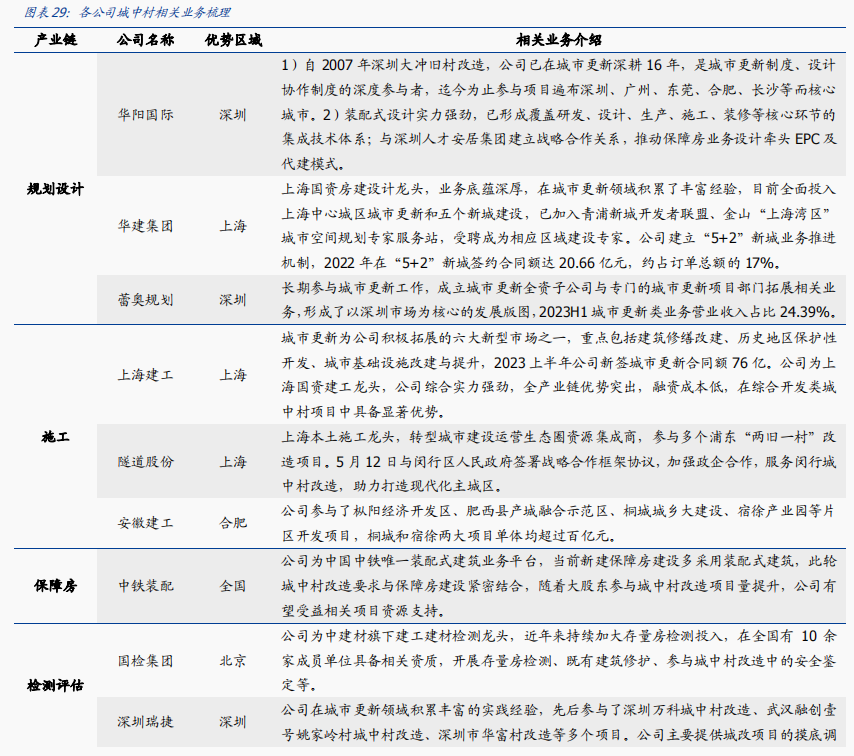Select the 规划设计 category cell
The width and height of the screenshot is (854, 756).
pos(55,188)
